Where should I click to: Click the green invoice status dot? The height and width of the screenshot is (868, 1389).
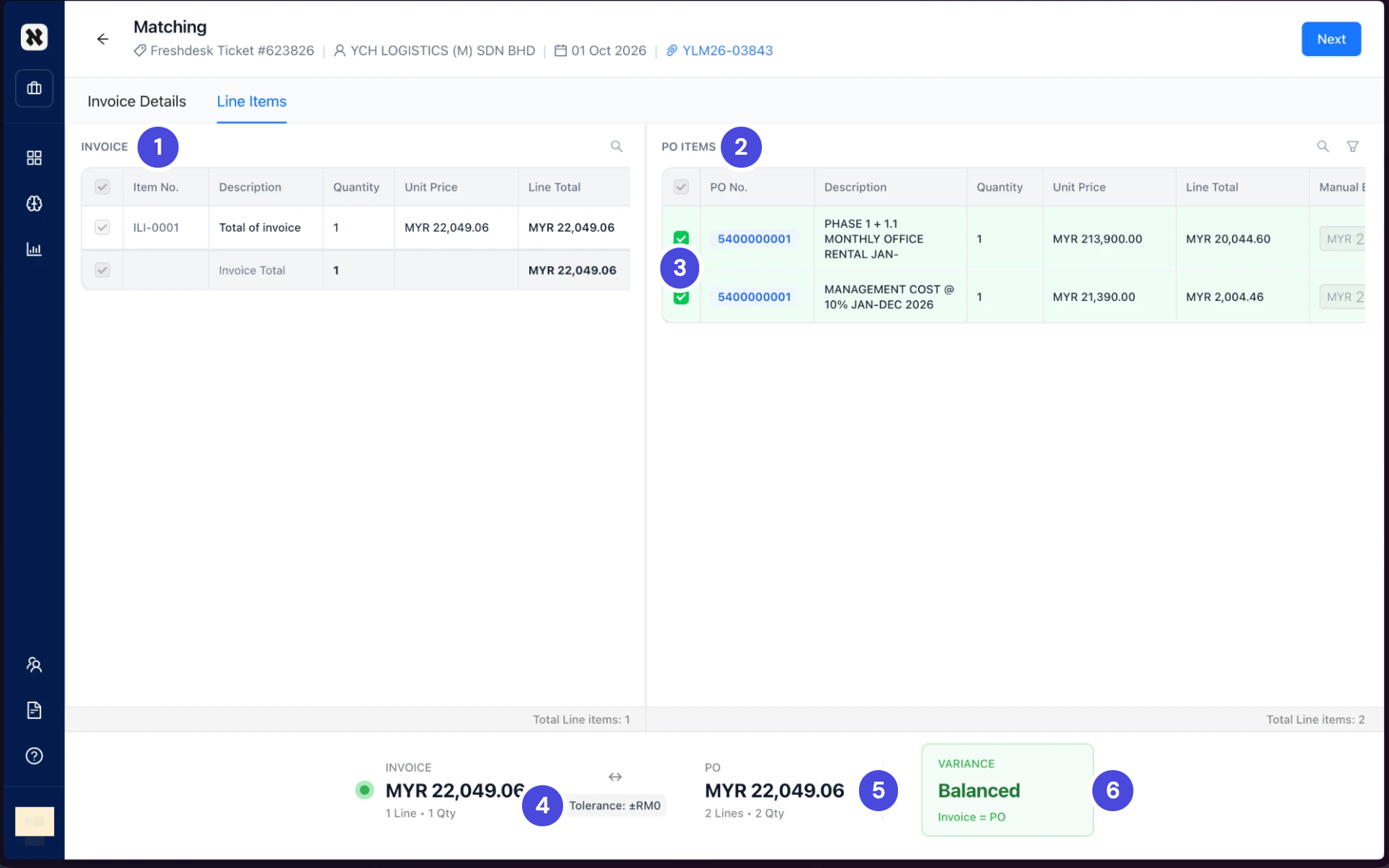(x=364, y=790)
